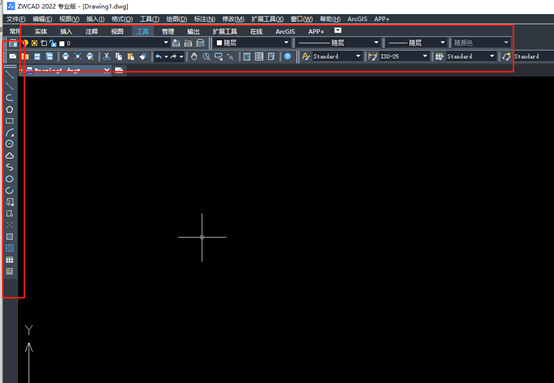Viewport: 554px width, 383px height.
Task: Click the new drawing tab button
Action: [119, 70]
